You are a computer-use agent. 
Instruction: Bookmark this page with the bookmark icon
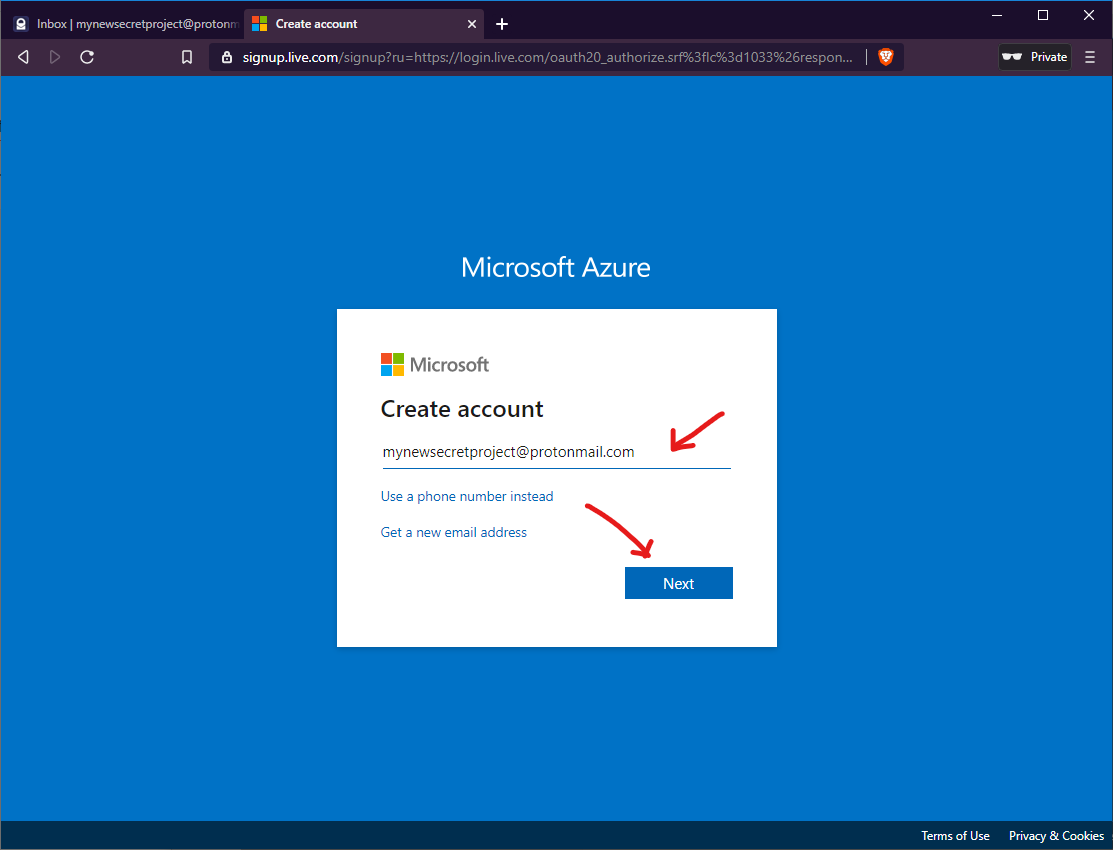(x=187, y=57)
